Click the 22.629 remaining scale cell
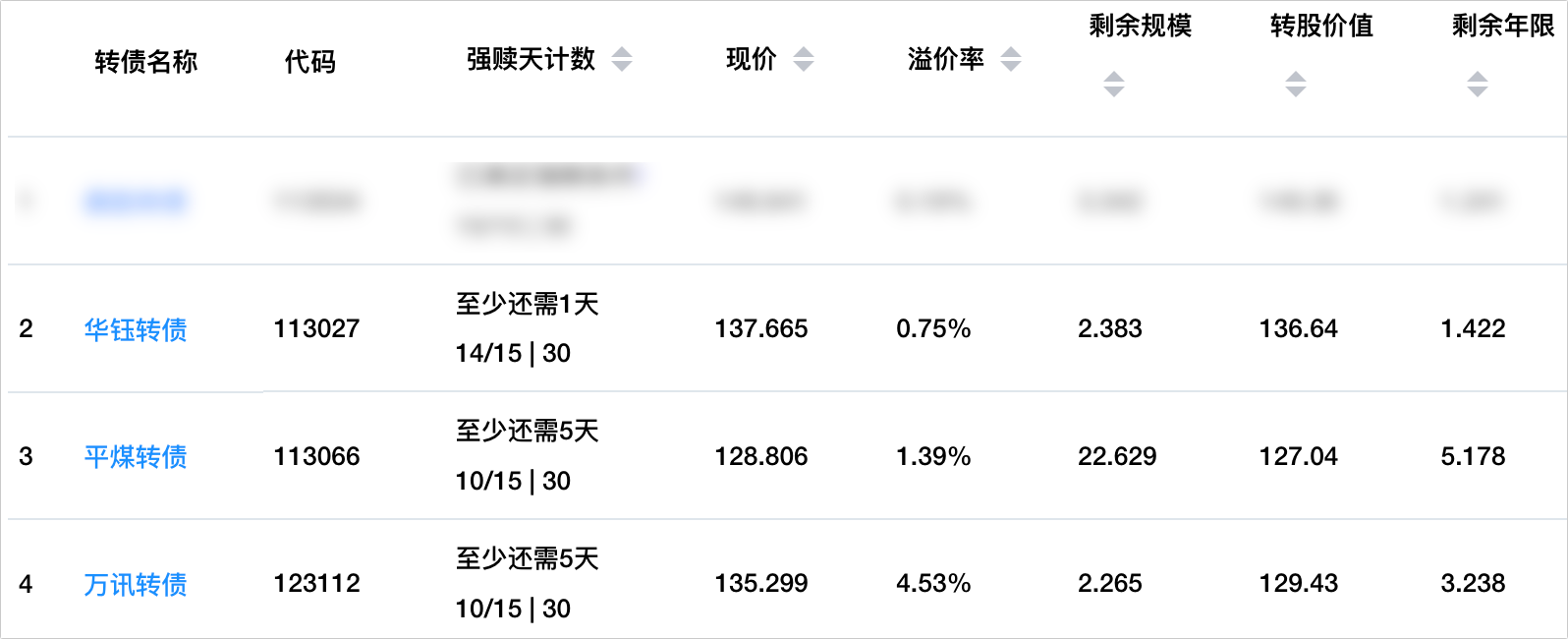1568x639 pixels. point(1117,457)
